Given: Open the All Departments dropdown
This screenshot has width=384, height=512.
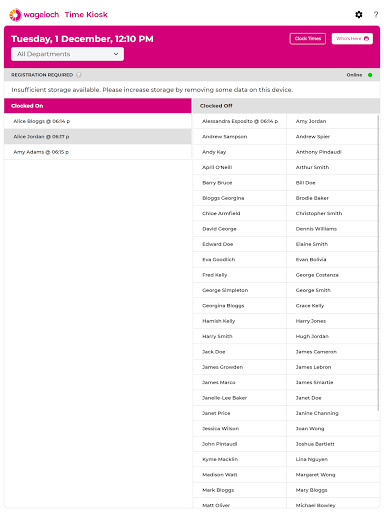Looking at the screenshot, I should tap(67, 54).
